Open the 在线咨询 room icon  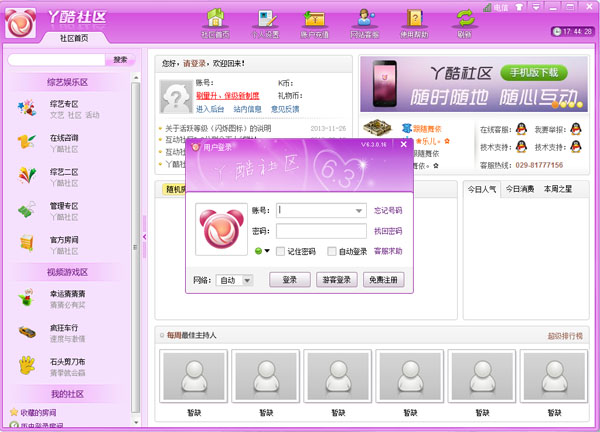pos(26,142)
